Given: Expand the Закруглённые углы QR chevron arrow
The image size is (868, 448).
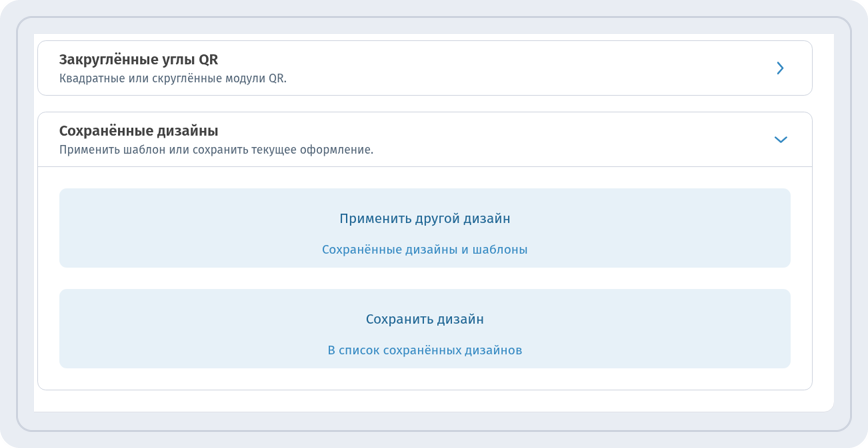Looking at the screenshot, I should coord(780,68).
